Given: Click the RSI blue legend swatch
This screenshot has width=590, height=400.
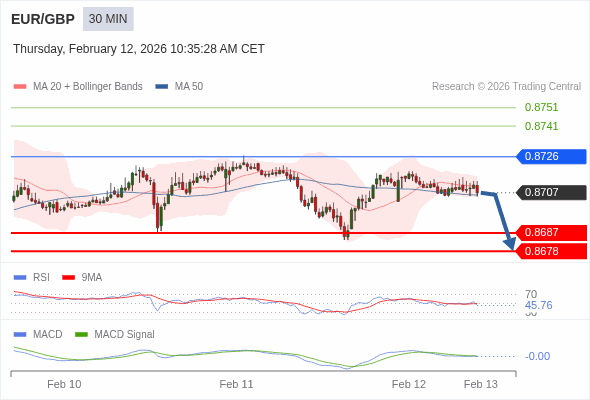Looking at the screenshot, I should coord(20,278).
